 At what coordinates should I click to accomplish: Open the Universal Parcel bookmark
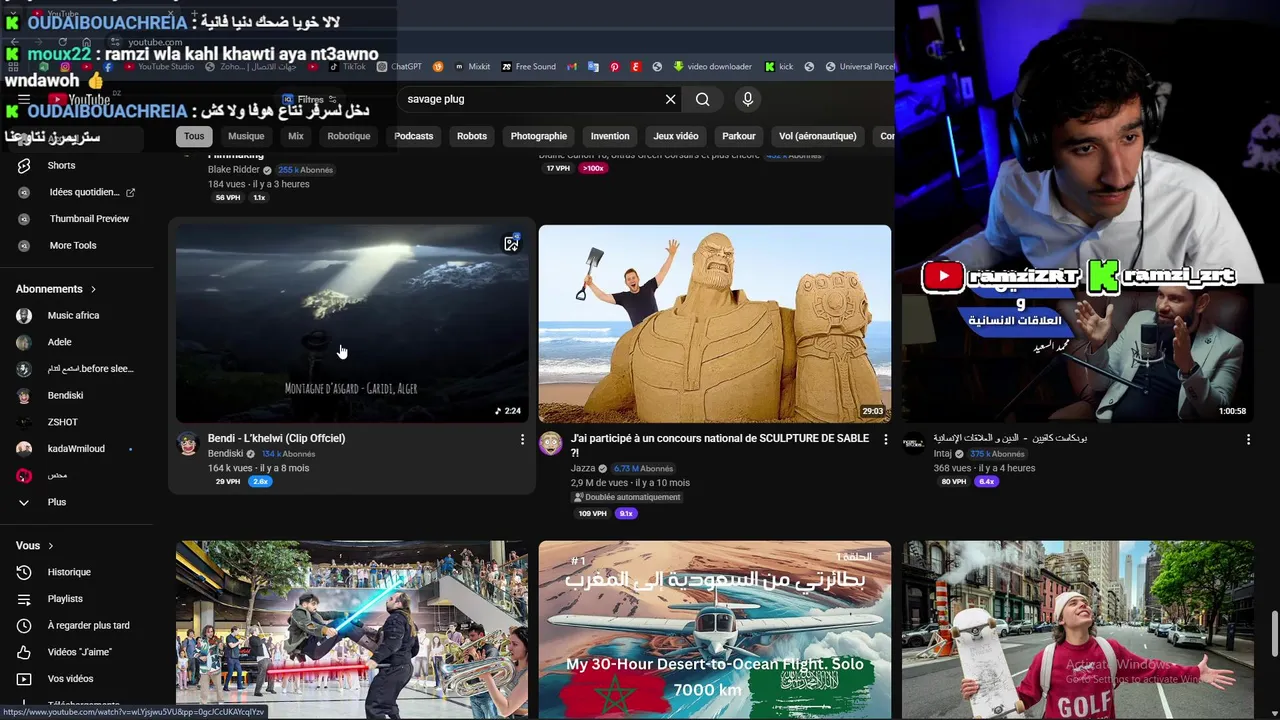pos(860,67)
